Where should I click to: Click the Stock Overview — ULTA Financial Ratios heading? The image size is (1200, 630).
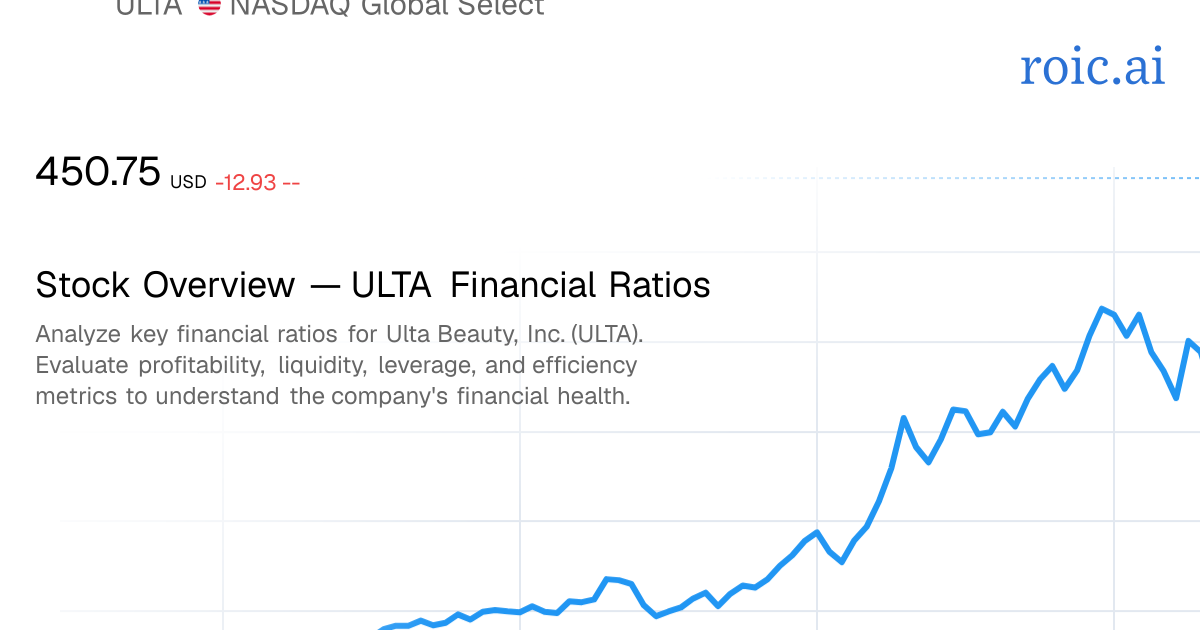click(x=373, y=285)
